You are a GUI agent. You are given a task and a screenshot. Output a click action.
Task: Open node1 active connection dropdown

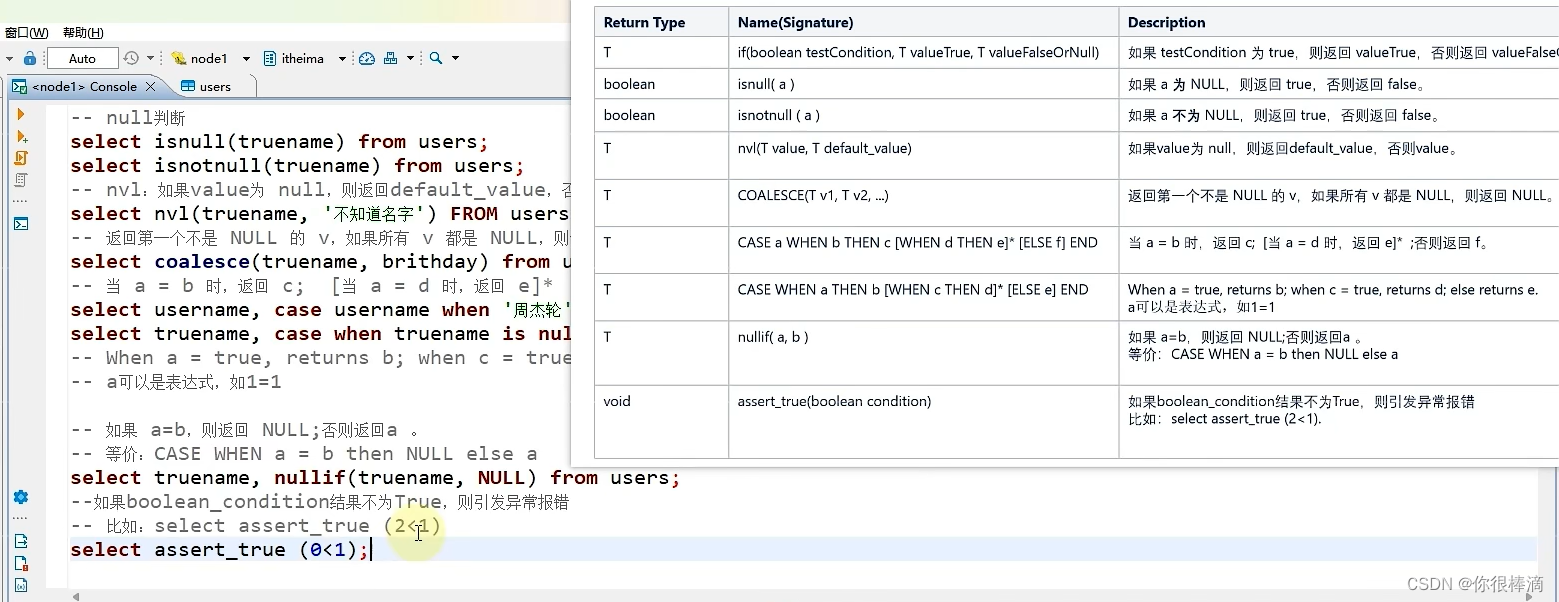coord(246,58)
